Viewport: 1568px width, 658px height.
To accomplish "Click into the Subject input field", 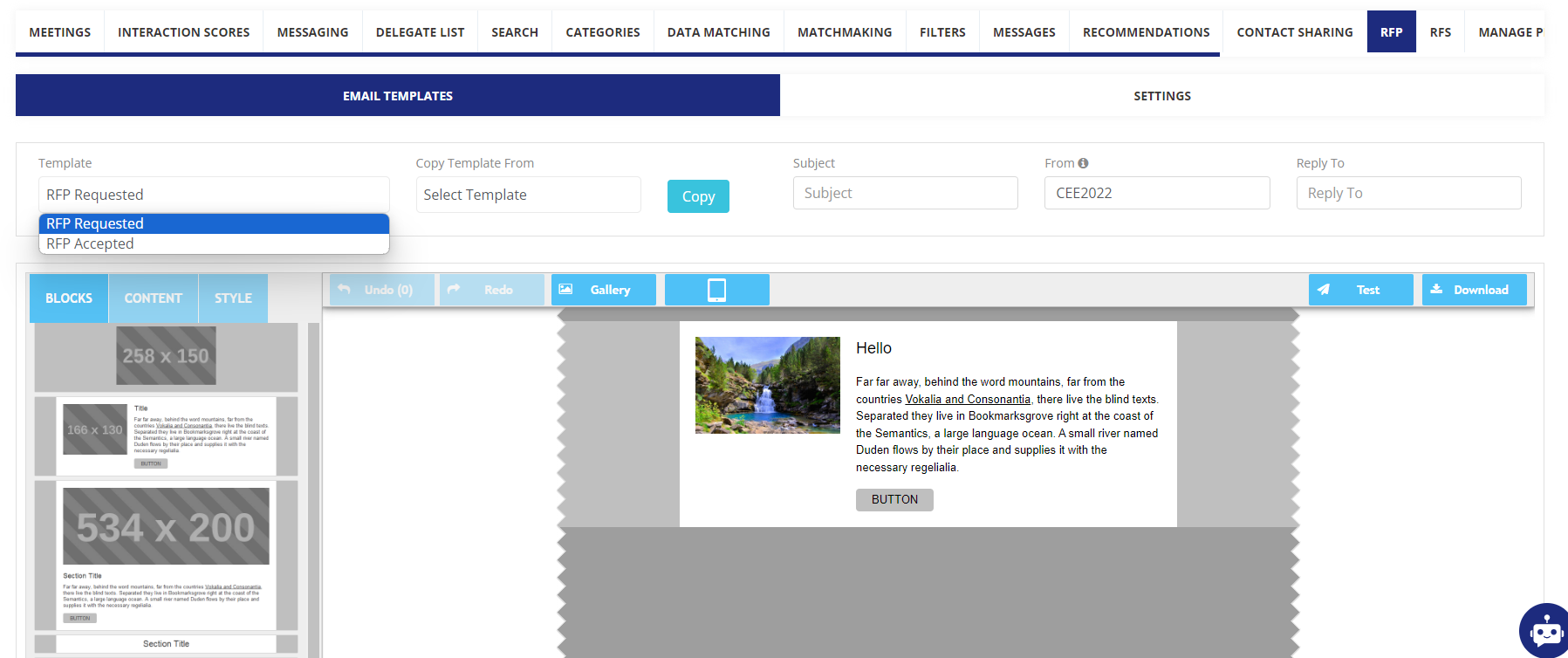I will [x=905, y=193].
